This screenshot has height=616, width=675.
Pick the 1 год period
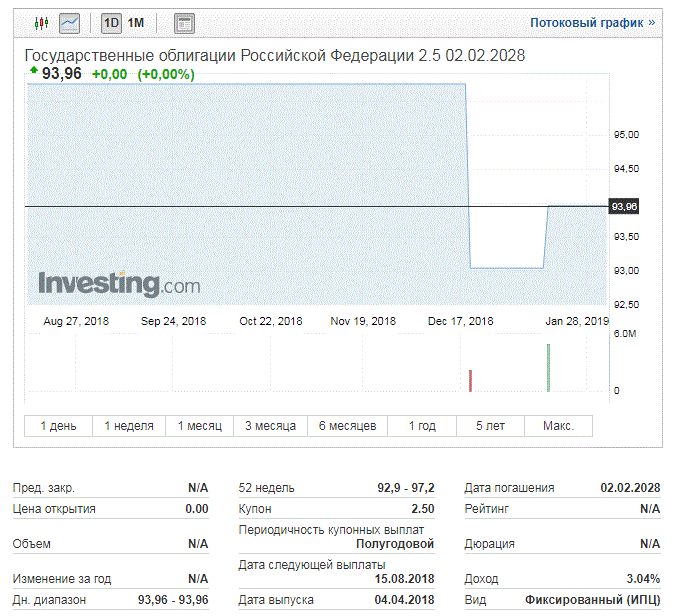click(422, 426)
